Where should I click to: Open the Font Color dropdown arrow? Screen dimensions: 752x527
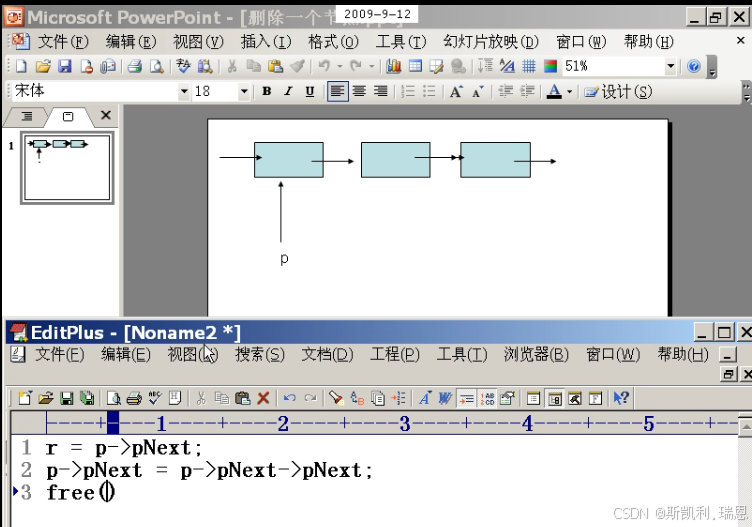[x=569, y=92]
